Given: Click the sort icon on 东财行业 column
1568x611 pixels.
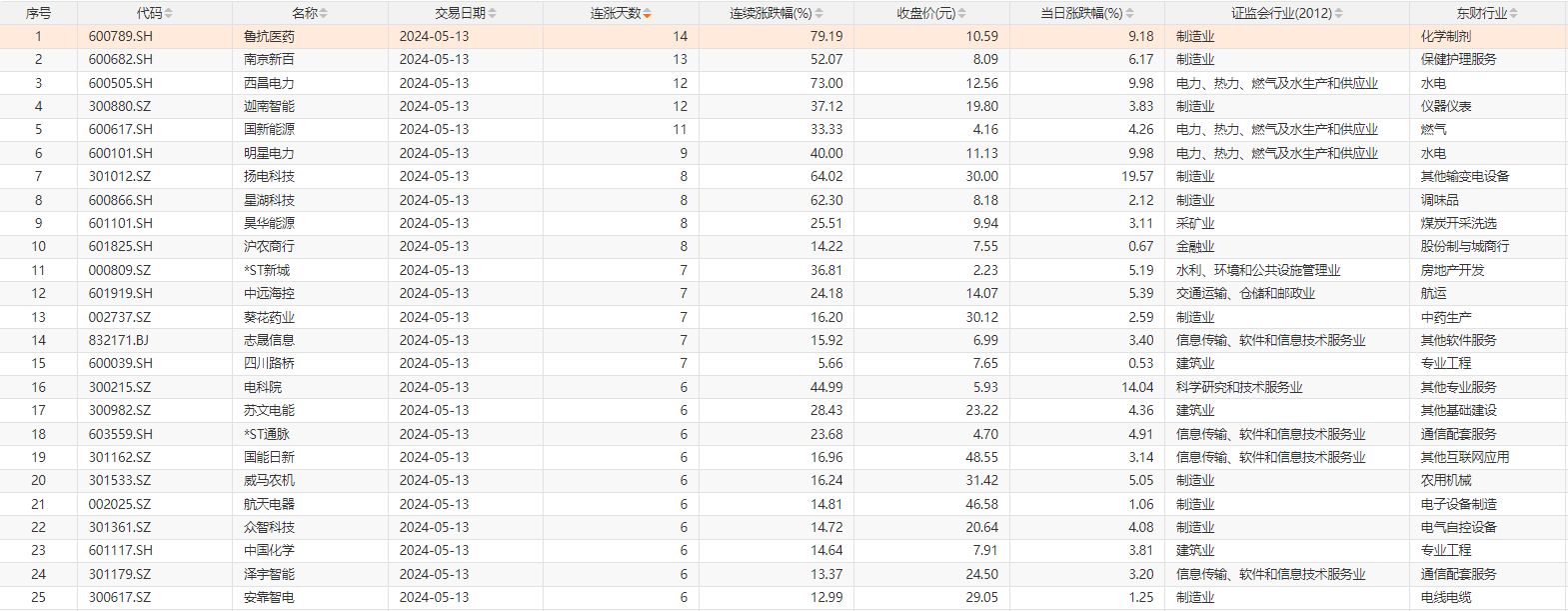Looking at the screenshot, I should pyautogui.click(x=1513, y=13).
